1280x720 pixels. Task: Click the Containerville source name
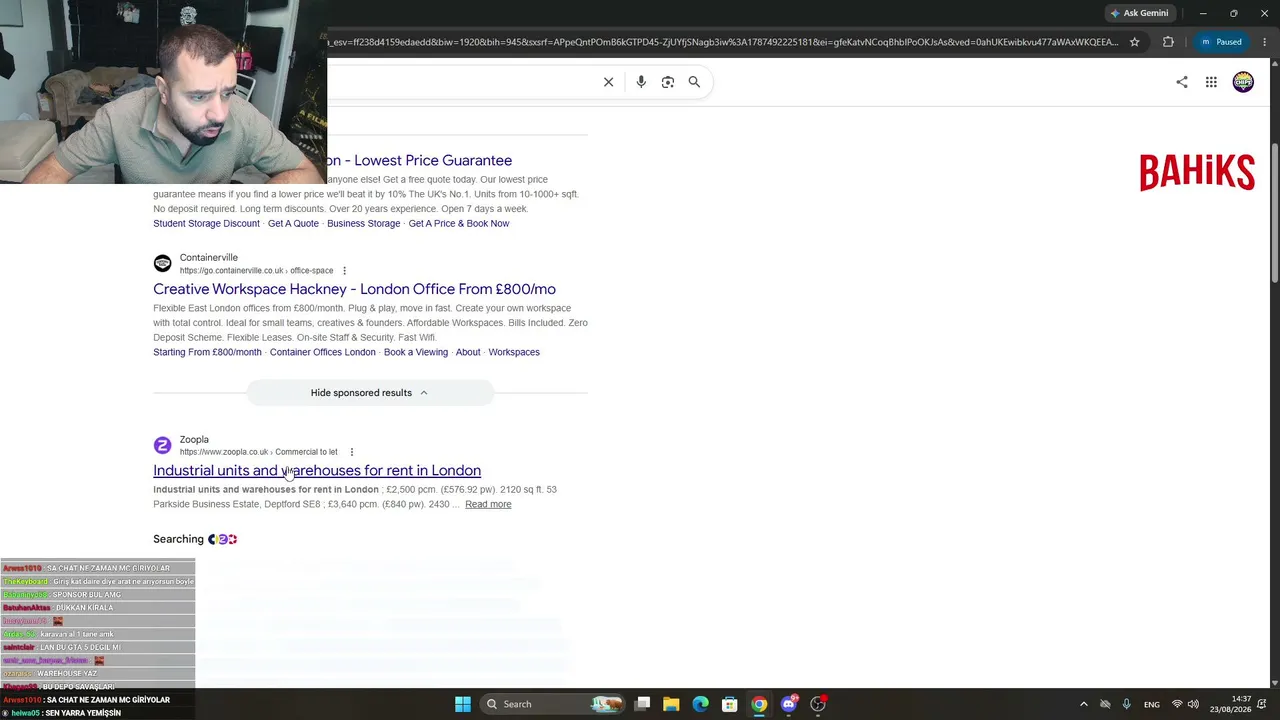[x=209, y=258]
